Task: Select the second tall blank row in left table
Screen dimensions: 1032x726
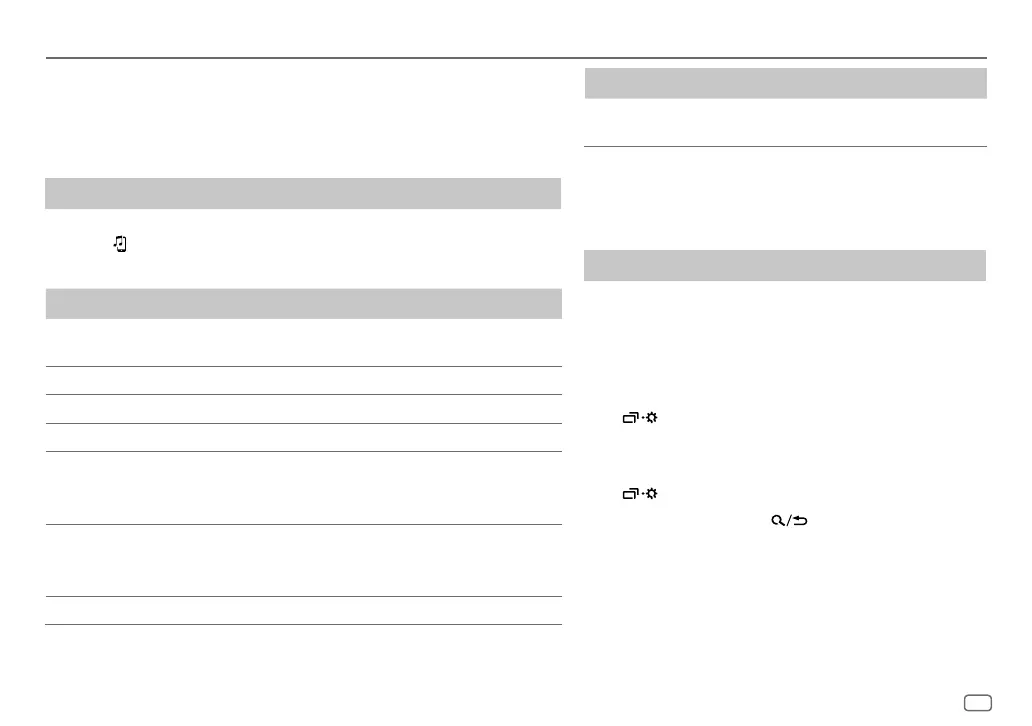Action: pyautogui.click(x=303, y=560)
